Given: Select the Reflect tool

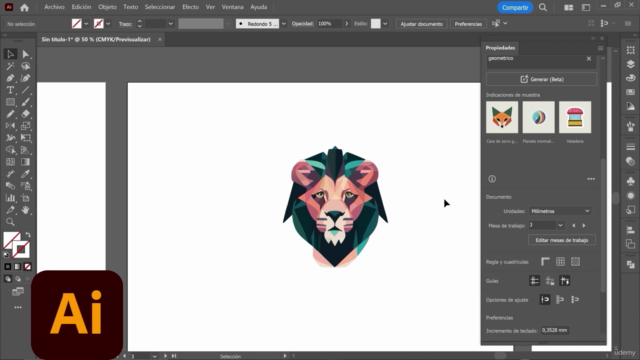Looking at the screenshot, I should point(10,126).
